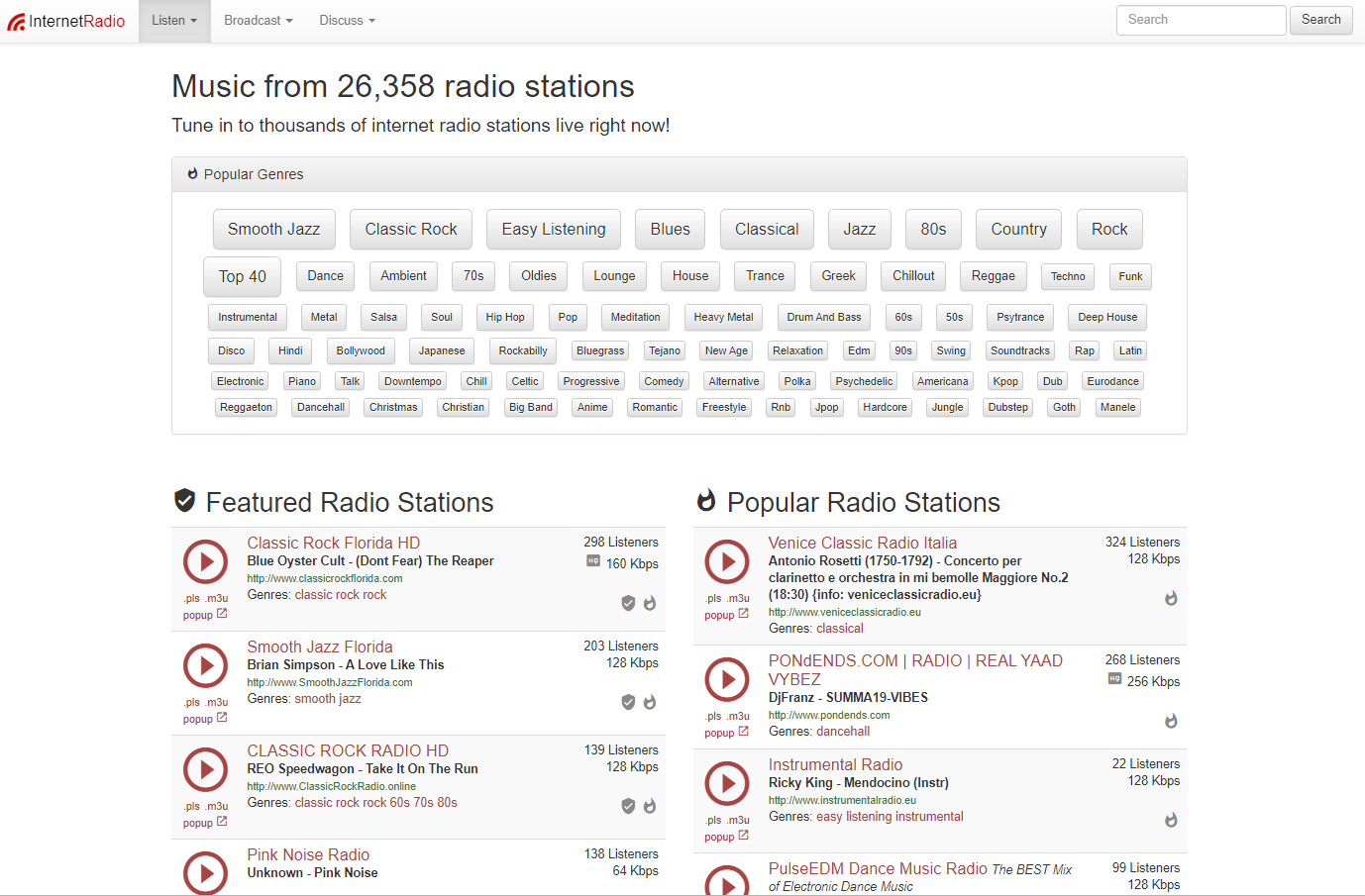
Task: Play Classic Rock Florida HD station
Action: tap(206, 562)
